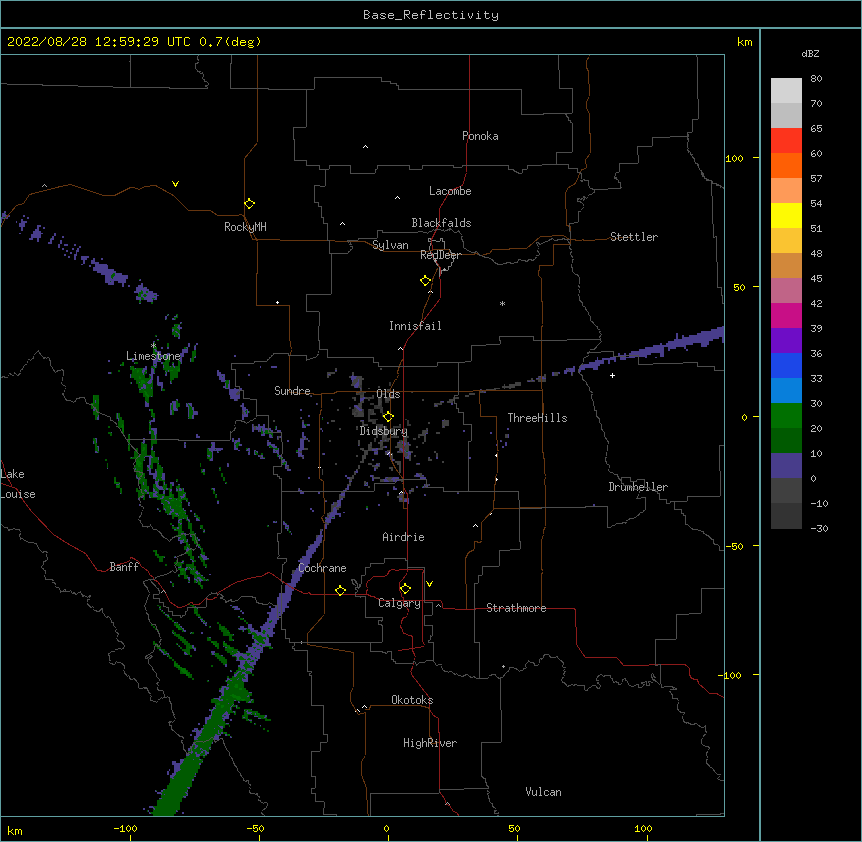862x842 pixels.
Task: Click the 100 tick on the right km axis
Action: coord(734,158)
